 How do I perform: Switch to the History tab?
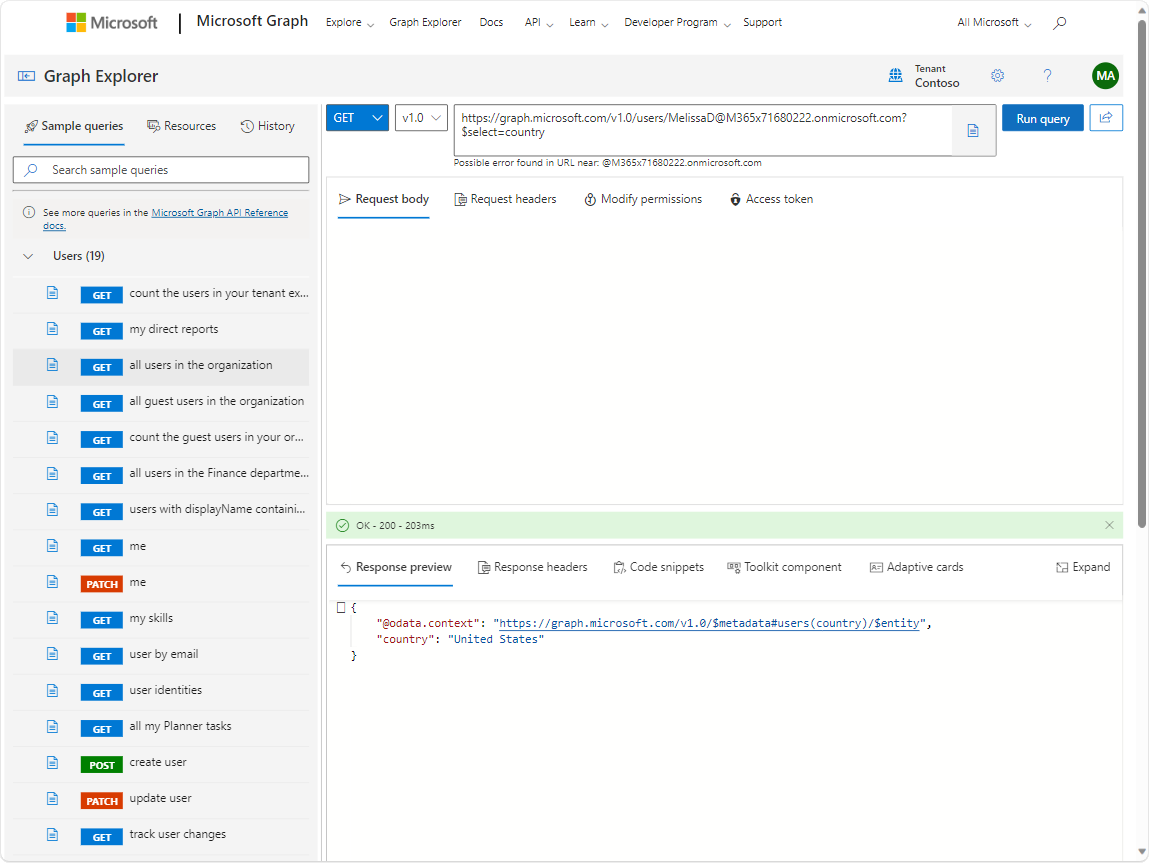(x=267, y=126)
